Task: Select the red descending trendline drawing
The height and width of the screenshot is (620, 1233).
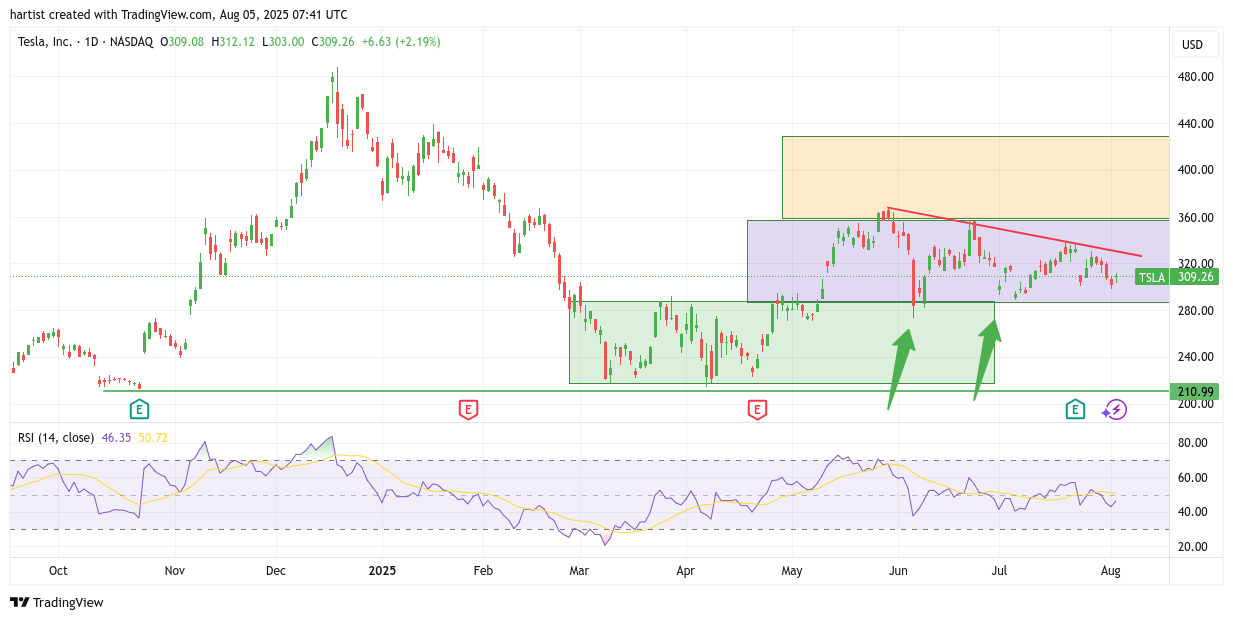Action: tap(1014, 232)
